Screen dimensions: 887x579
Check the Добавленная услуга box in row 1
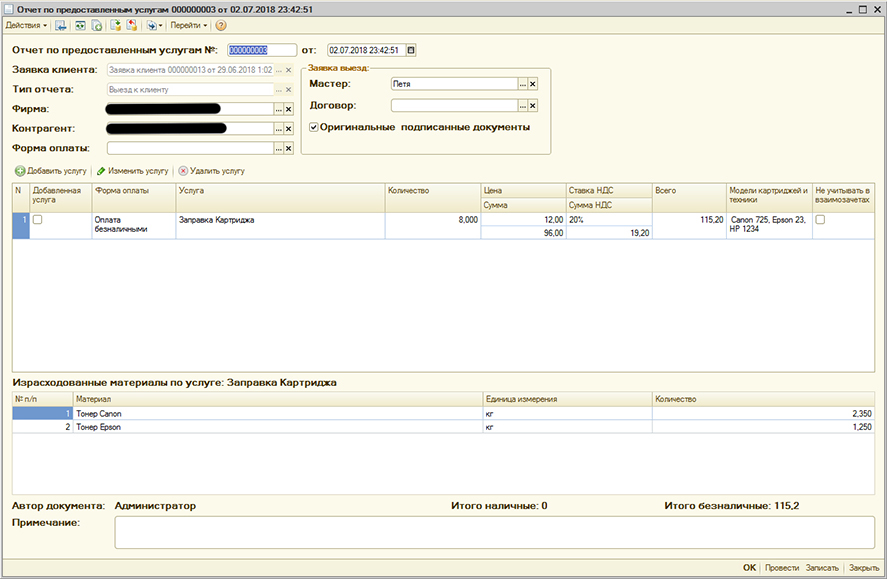pos(38,219)
